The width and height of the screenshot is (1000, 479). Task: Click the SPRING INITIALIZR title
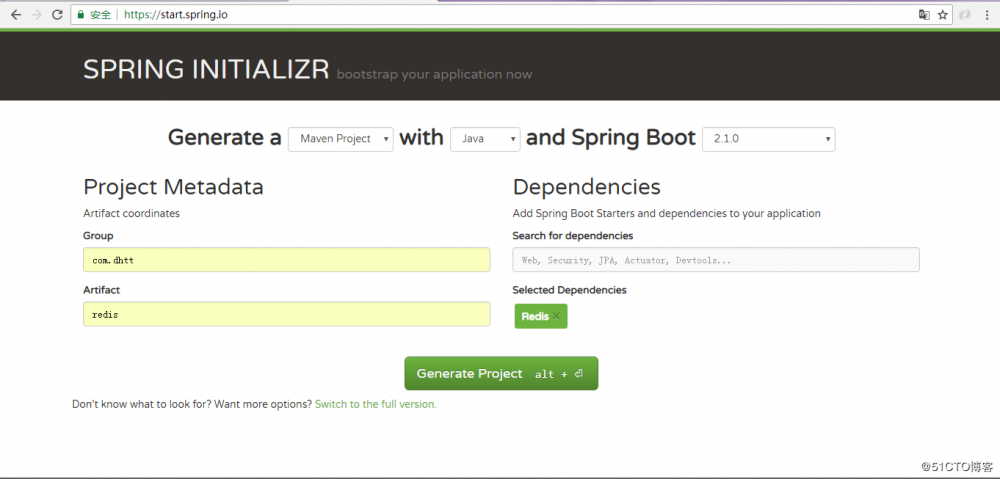click(206, 70)
